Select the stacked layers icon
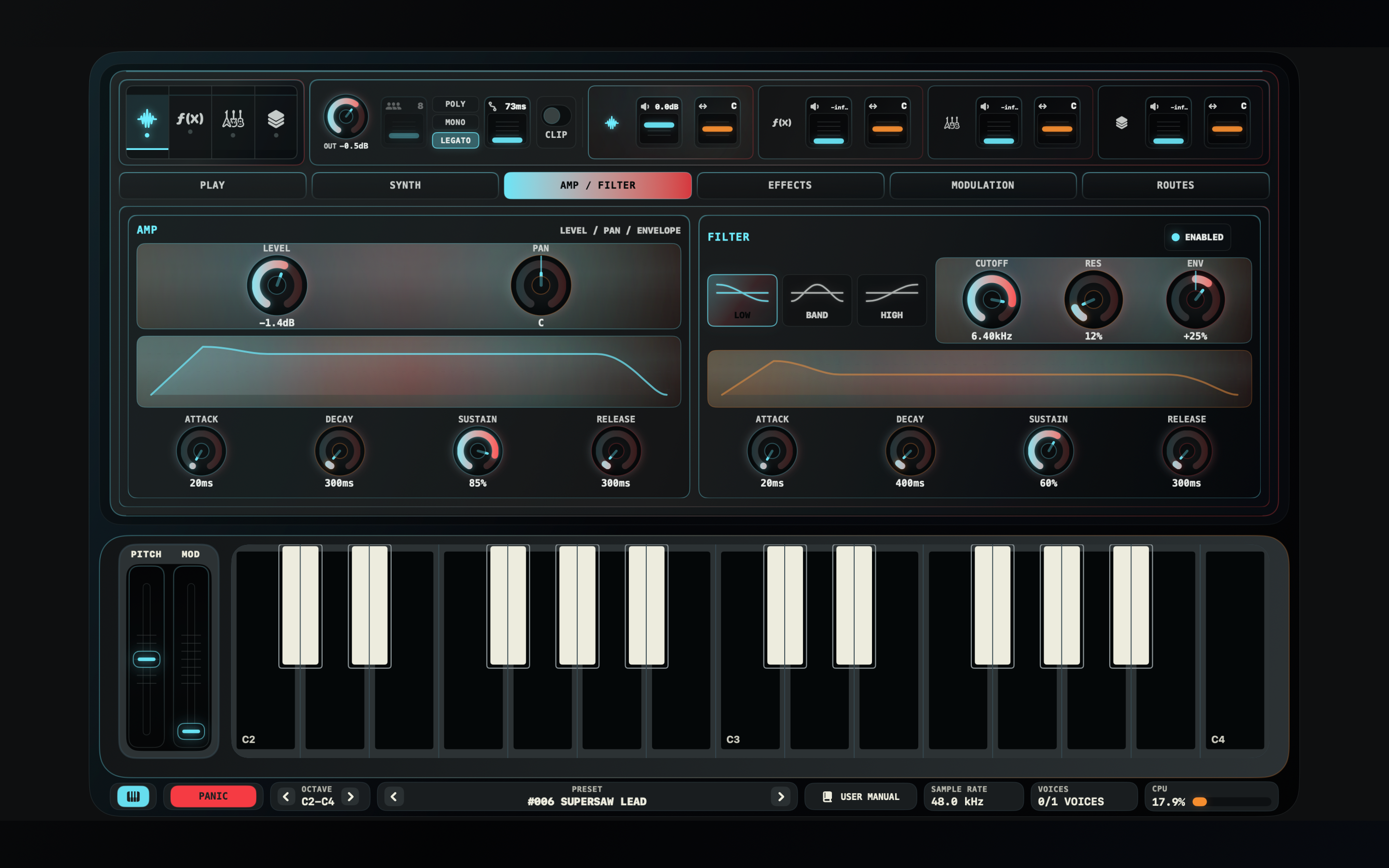 (276, 119)
